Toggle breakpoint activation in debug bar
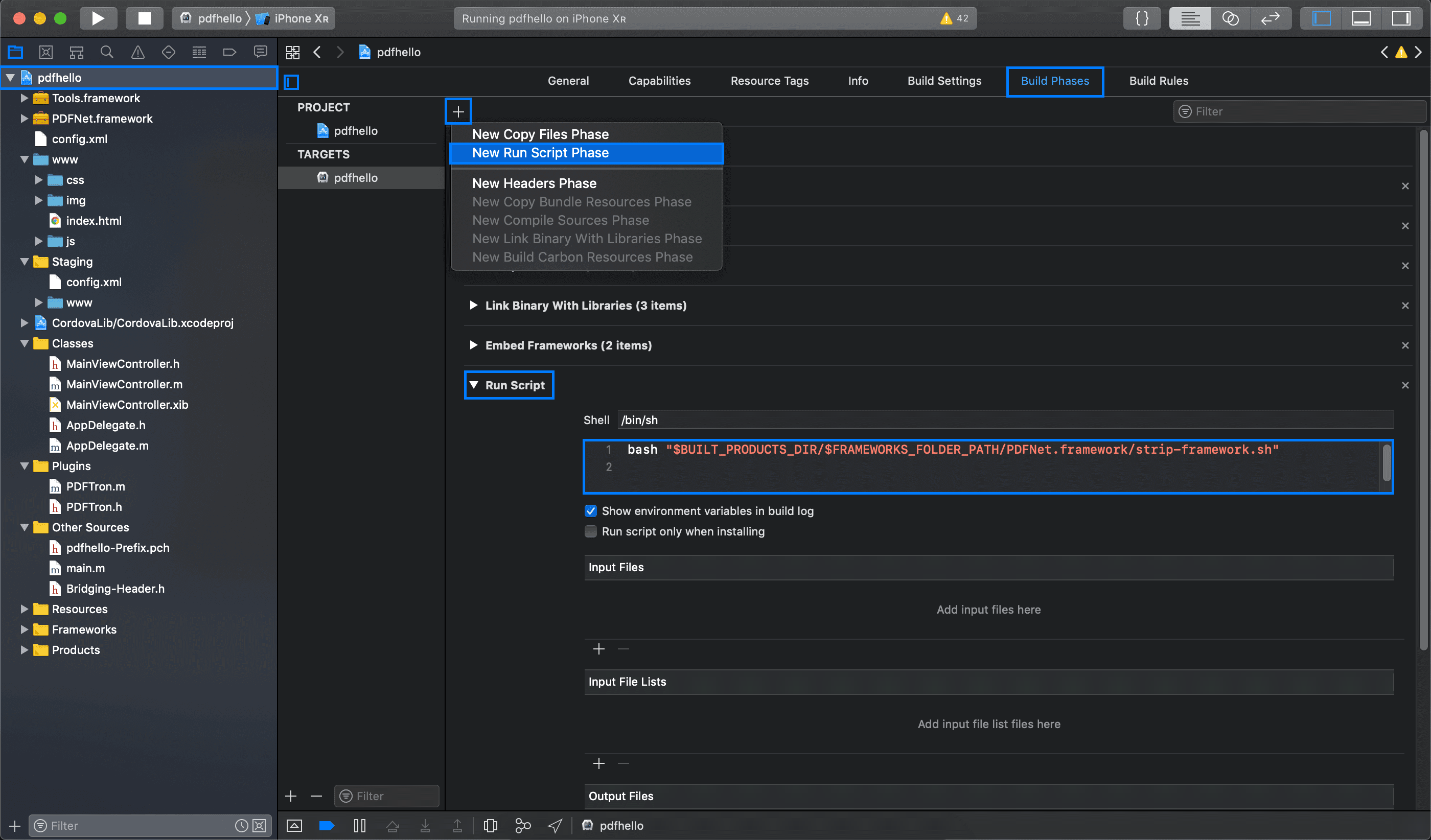 (327, 826)
